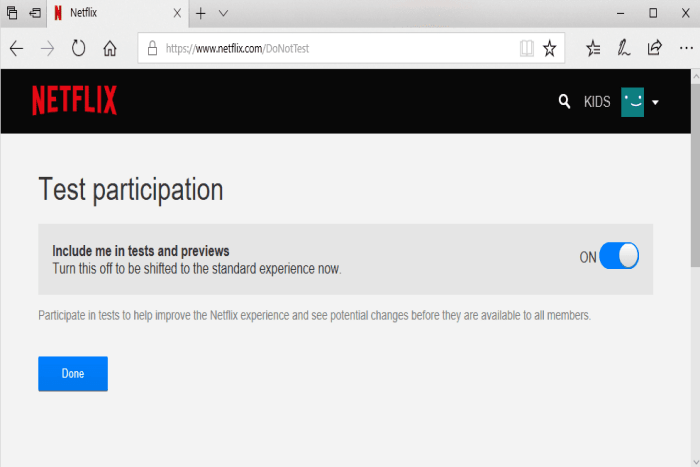Click the teal profile avatar

633,102
